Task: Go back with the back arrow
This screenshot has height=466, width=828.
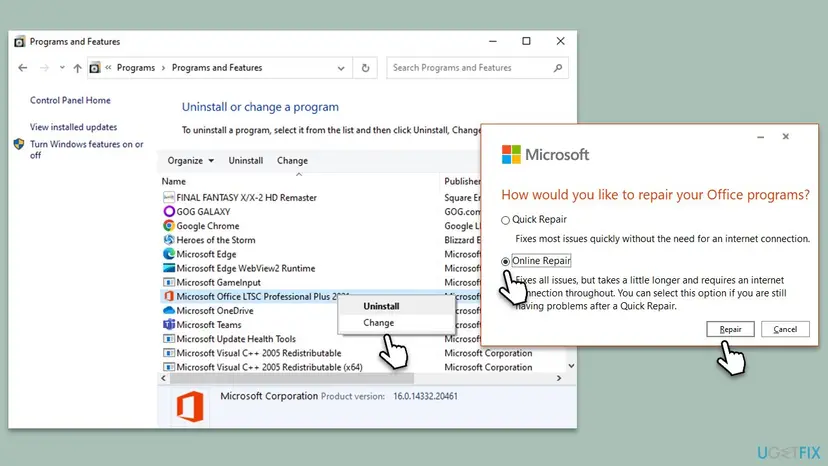Action: [22, 68]
